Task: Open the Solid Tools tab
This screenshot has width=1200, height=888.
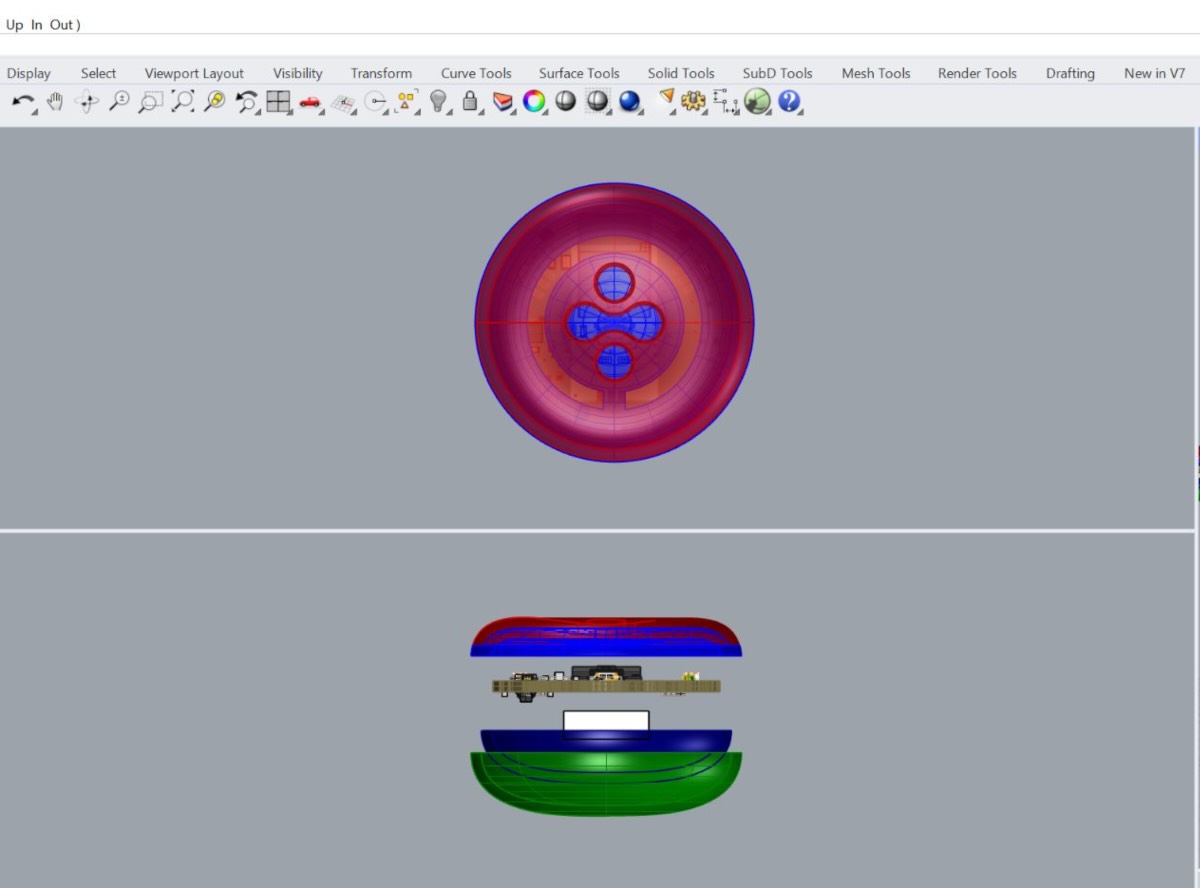Action: pos(681,73)
